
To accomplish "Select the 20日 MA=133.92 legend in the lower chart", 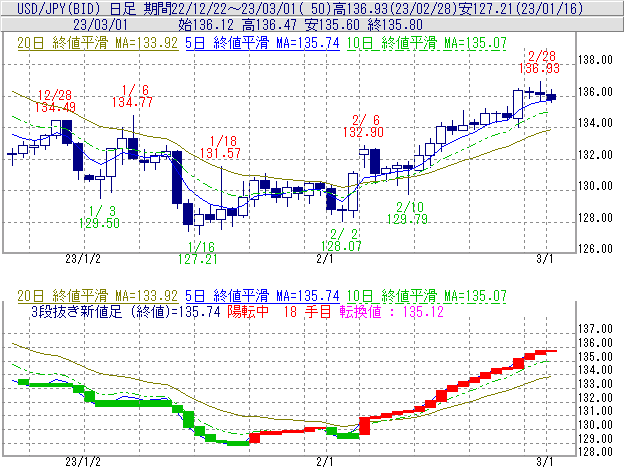I will click(x=97, y=296).
